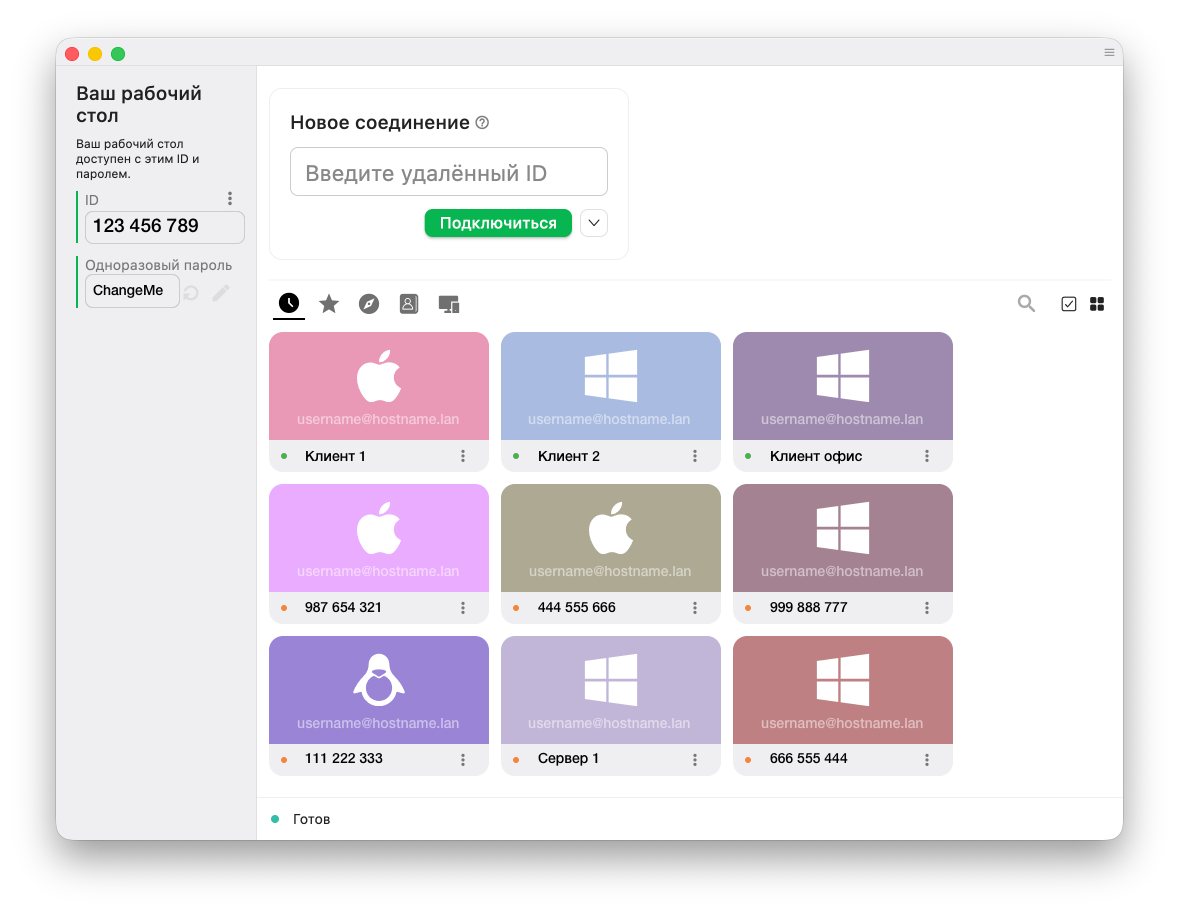Select the Клиент офис label text
This screenshot has width=1179, height=914.
816,456
